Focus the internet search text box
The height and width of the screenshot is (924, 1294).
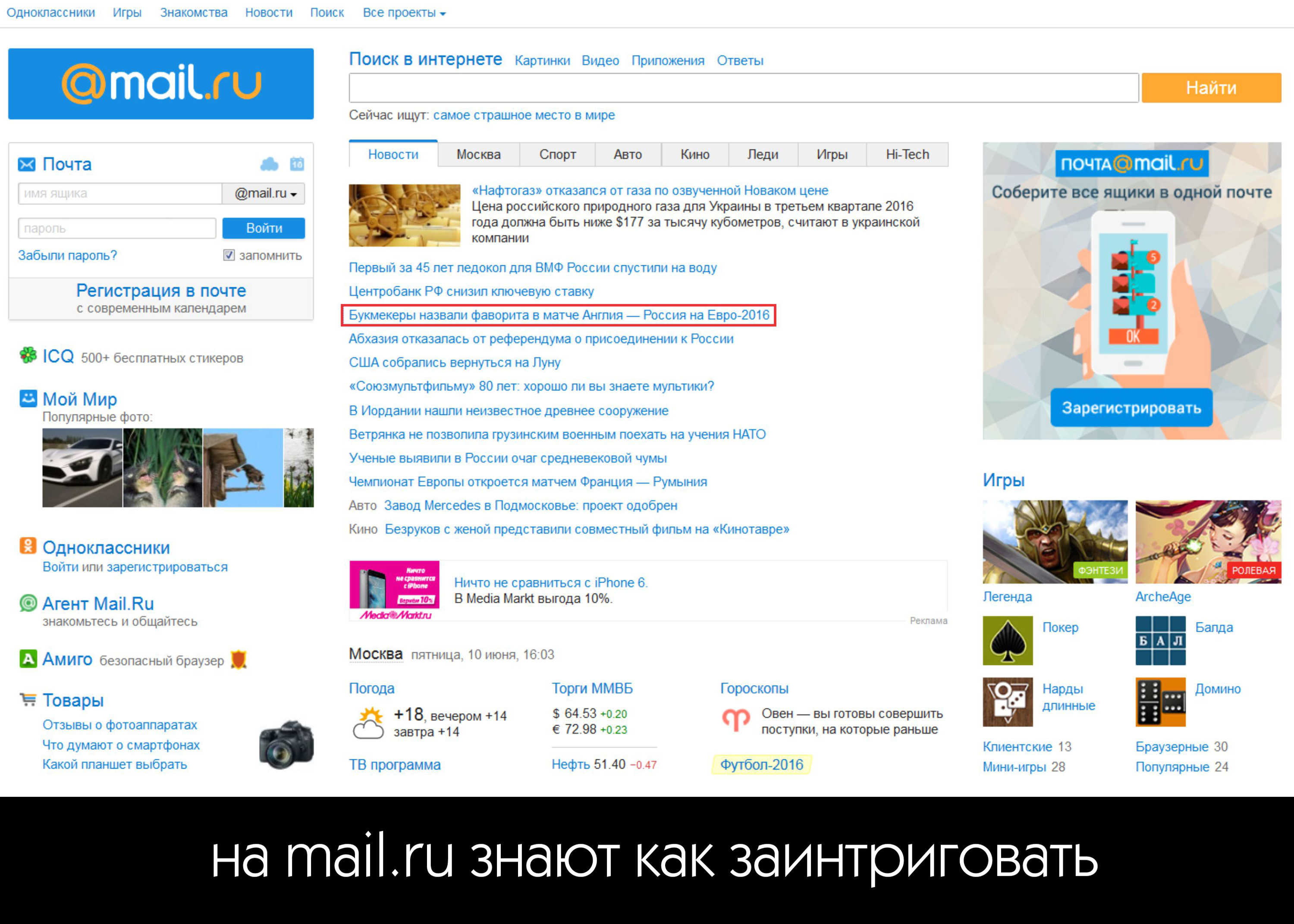click(744, 88)
